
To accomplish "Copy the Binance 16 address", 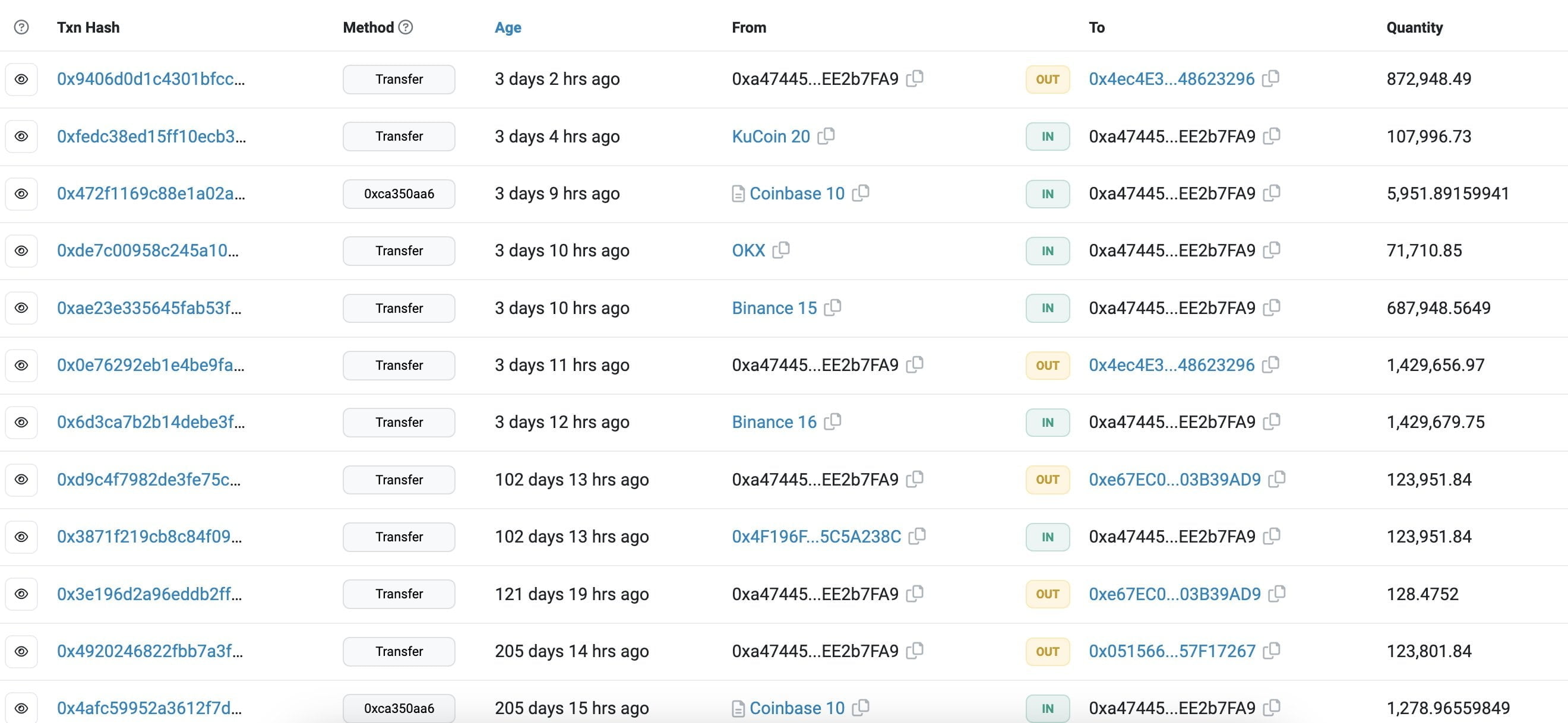I will click(x=833, y=421).
